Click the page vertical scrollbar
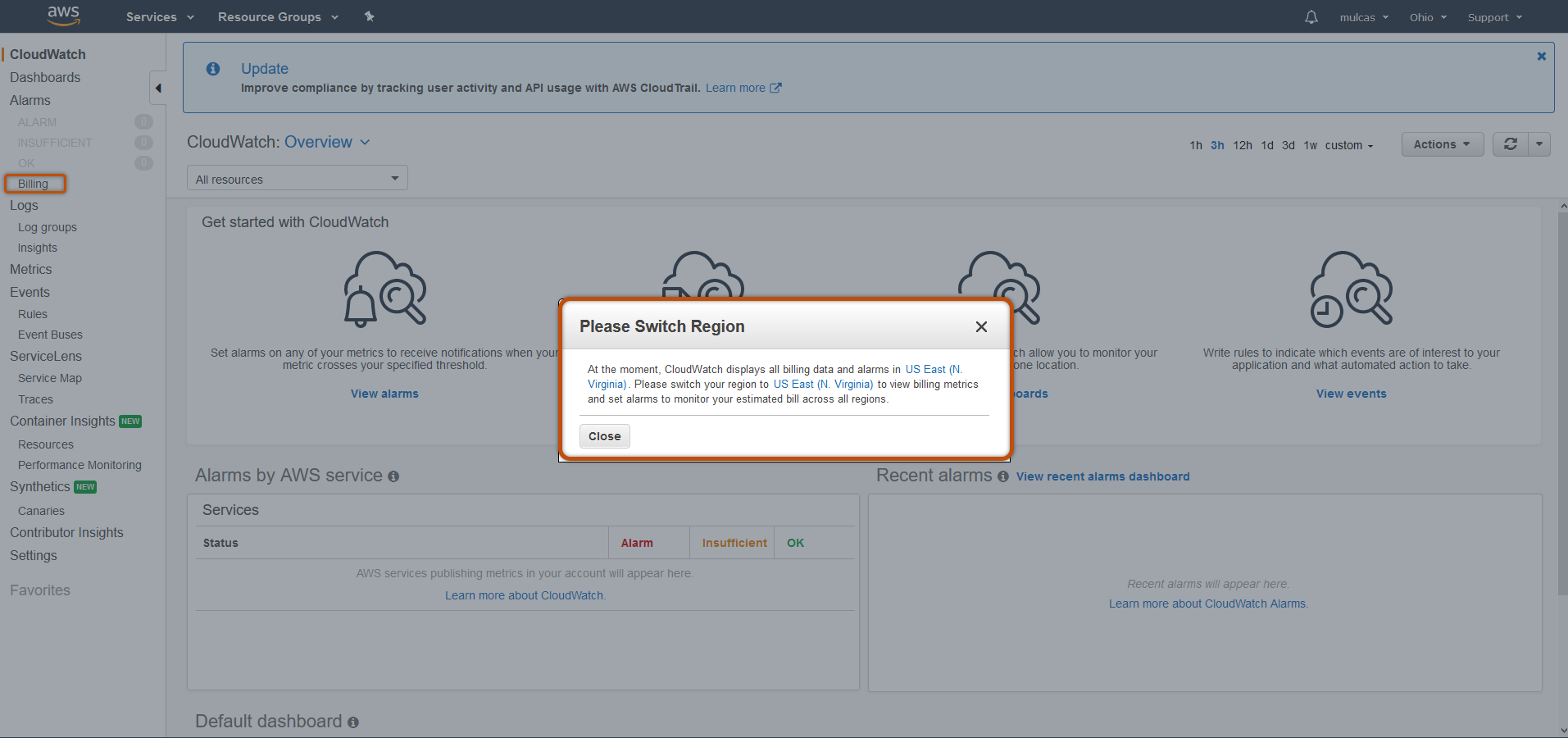Image resolution: width=1568 pixels, height=738 pixels. pyautogui.click(x=1562, y=410)
